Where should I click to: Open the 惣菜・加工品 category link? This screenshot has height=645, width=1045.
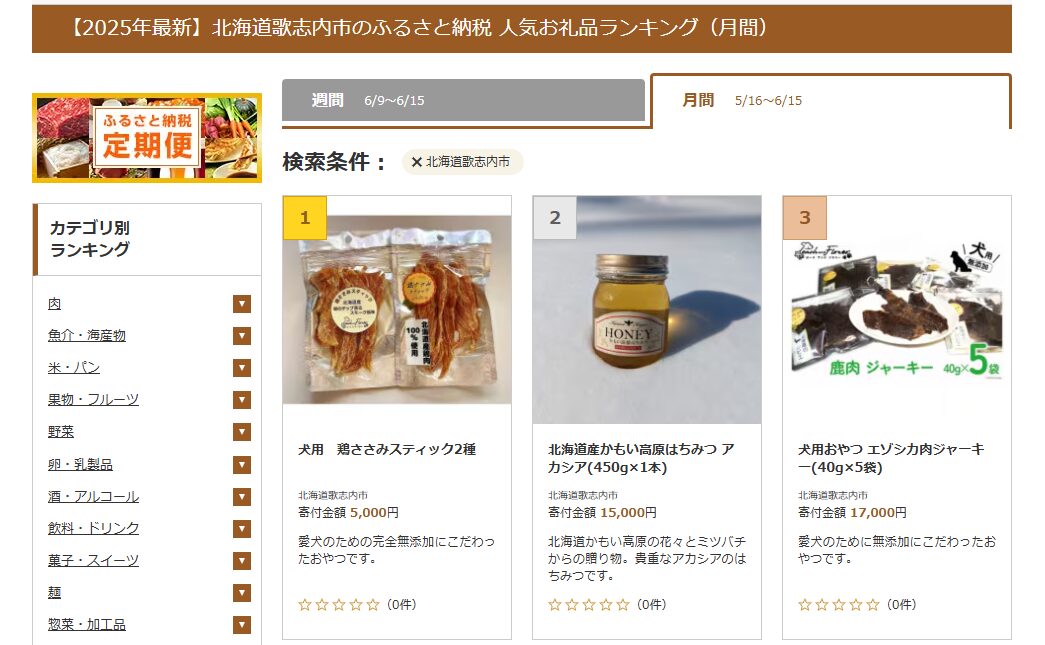(x=87, y=624)
